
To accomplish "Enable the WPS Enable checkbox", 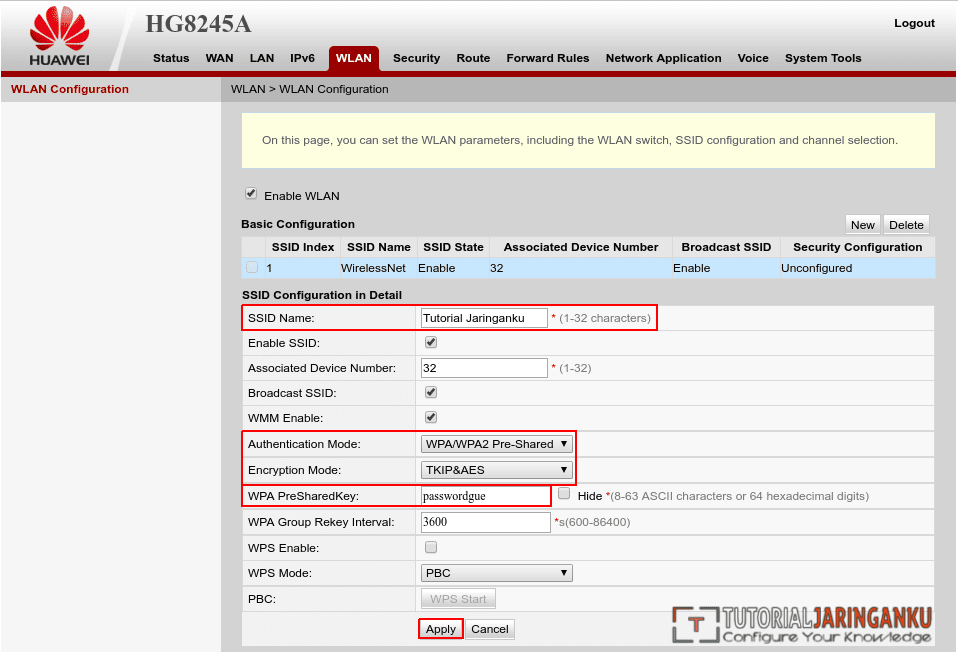I will [430, 547].
